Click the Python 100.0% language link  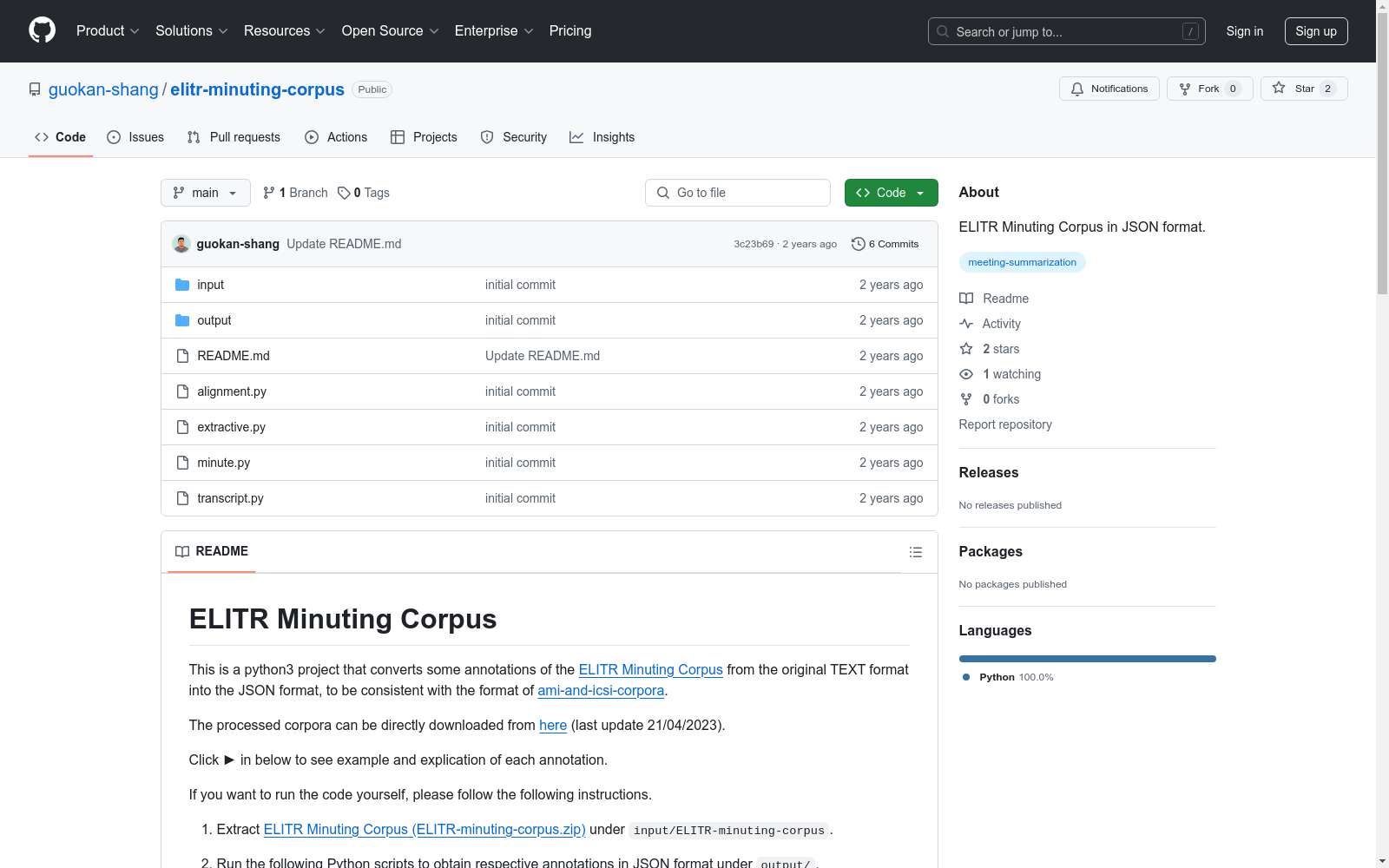point(1008,677)
